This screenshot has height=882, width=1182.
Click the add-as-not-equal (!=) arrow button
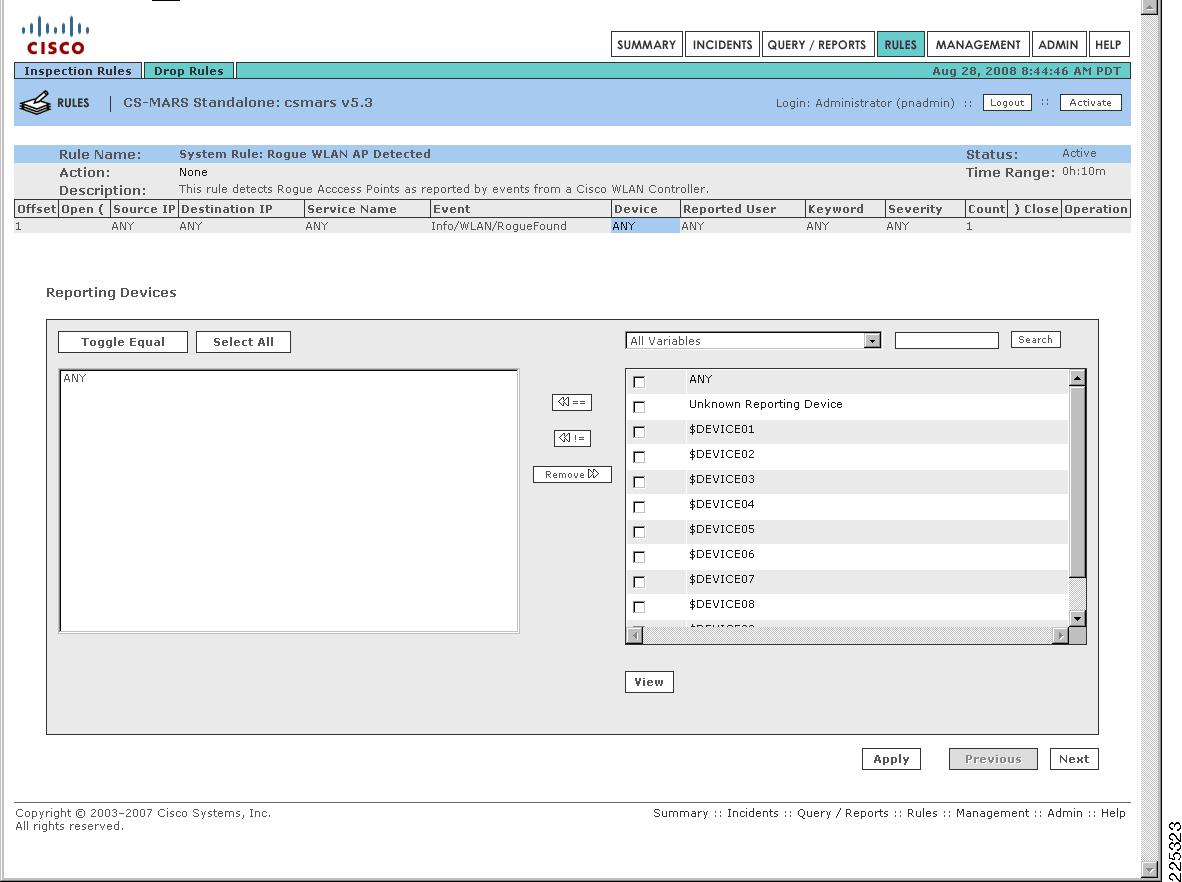571,438
